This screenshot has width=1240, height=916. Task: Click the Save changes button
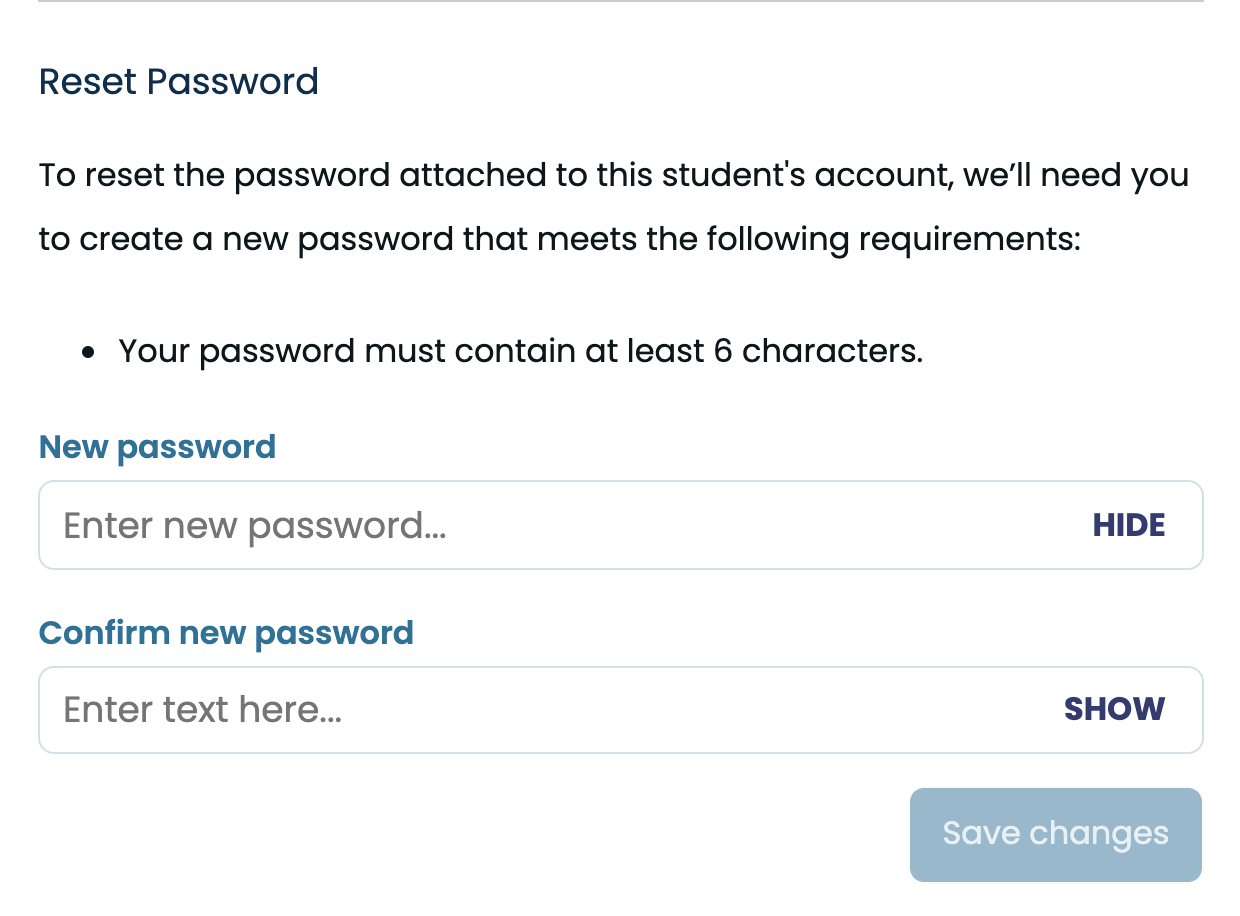pyautogui.click(x=1055, y=834)
